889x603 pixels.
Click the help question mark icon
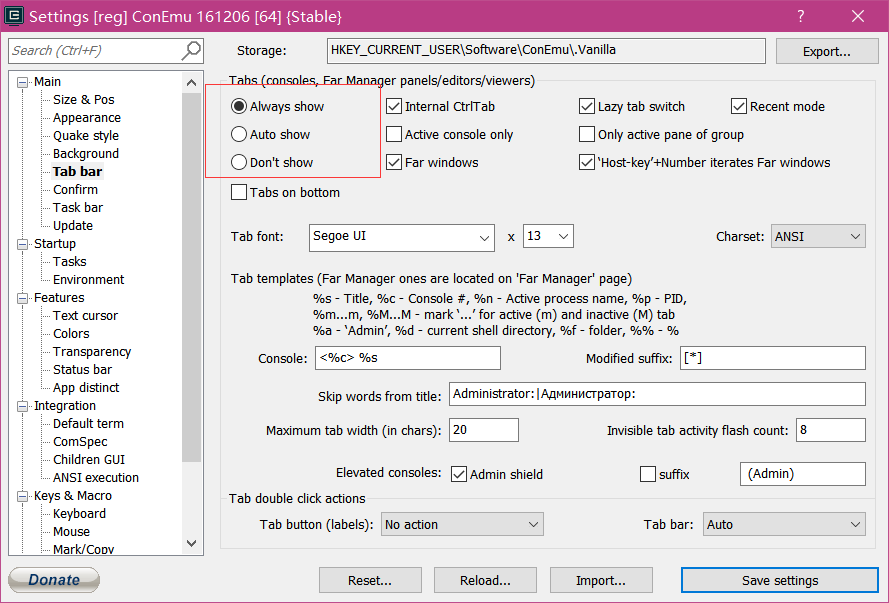tap(801, 17)
